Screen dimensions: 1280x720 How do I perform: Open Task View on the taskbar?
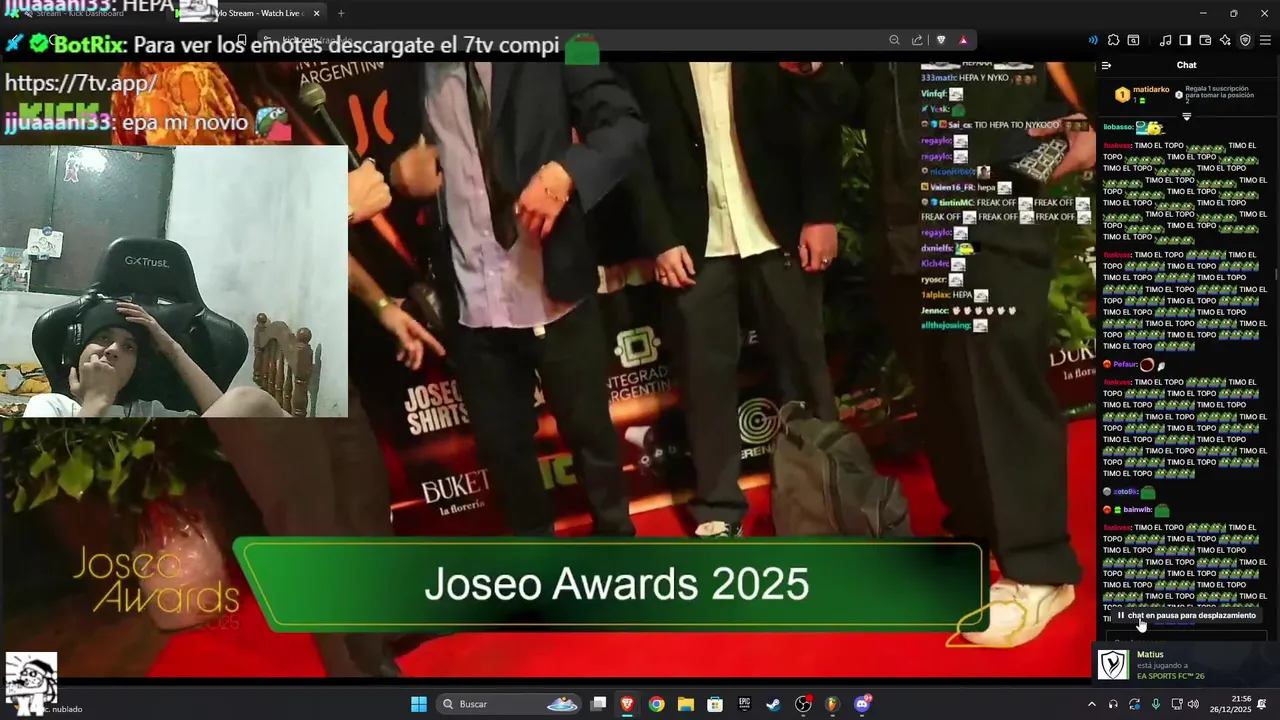pos(598,704)
